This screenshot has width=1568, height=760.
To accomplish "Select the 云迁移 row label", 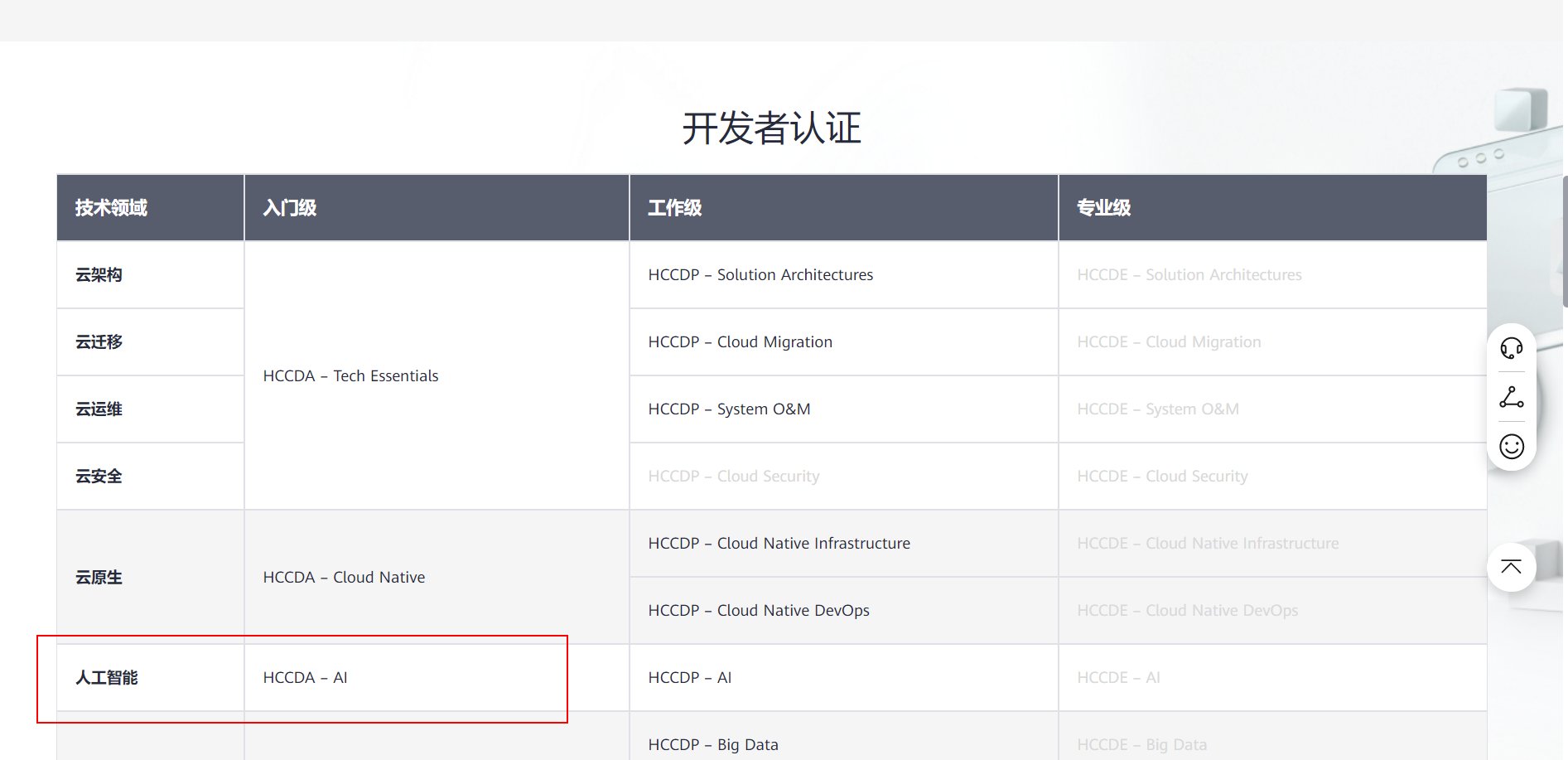I will tap(99, 342).
